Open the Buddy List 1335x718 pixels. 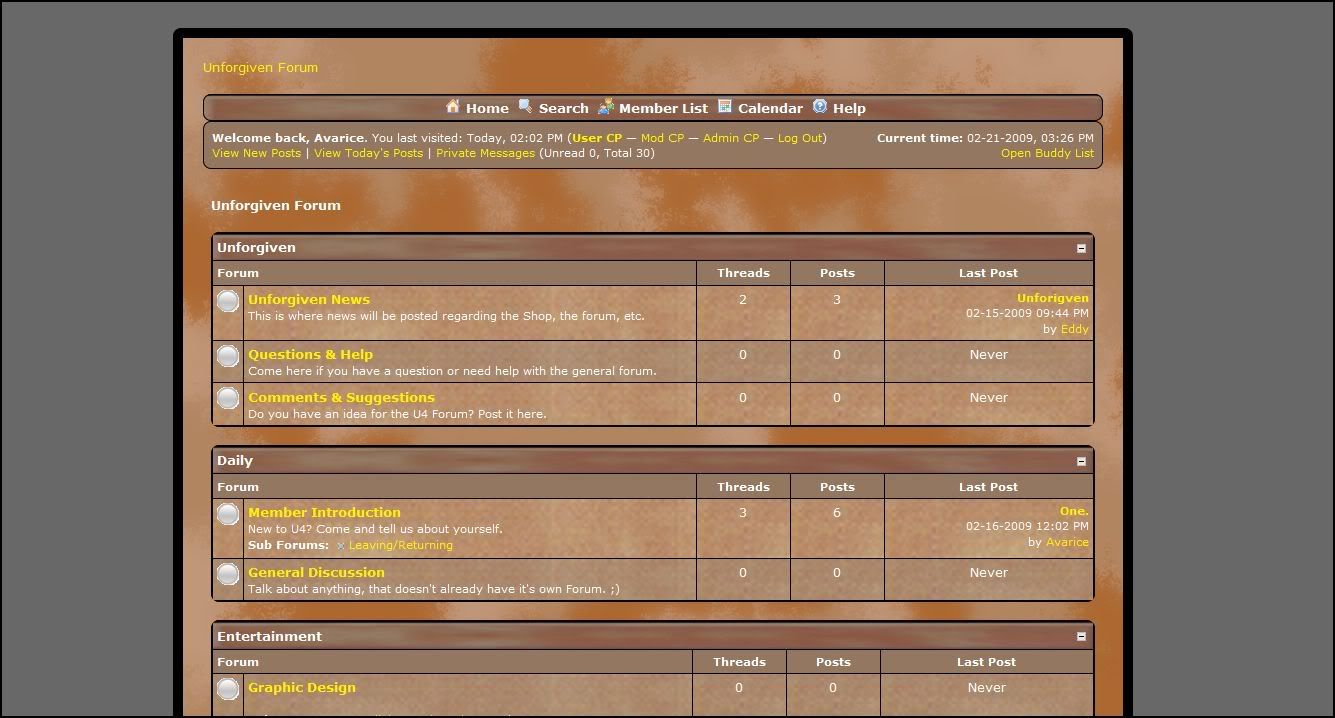coord(1047,153)
